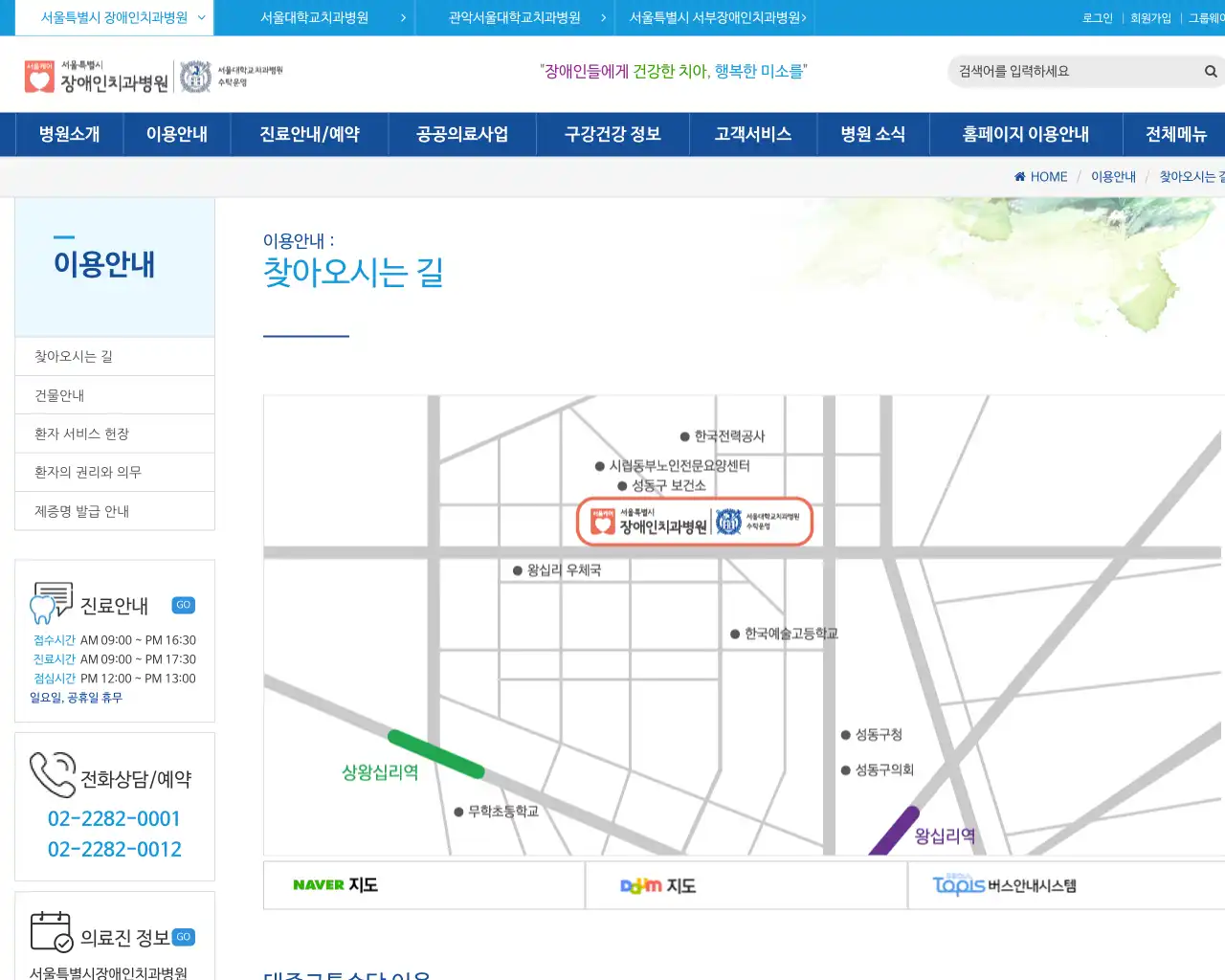Select 환자의 권리와 의무 in sidebar
Viewport: 1225px width, 980px height.
point(115,472)
